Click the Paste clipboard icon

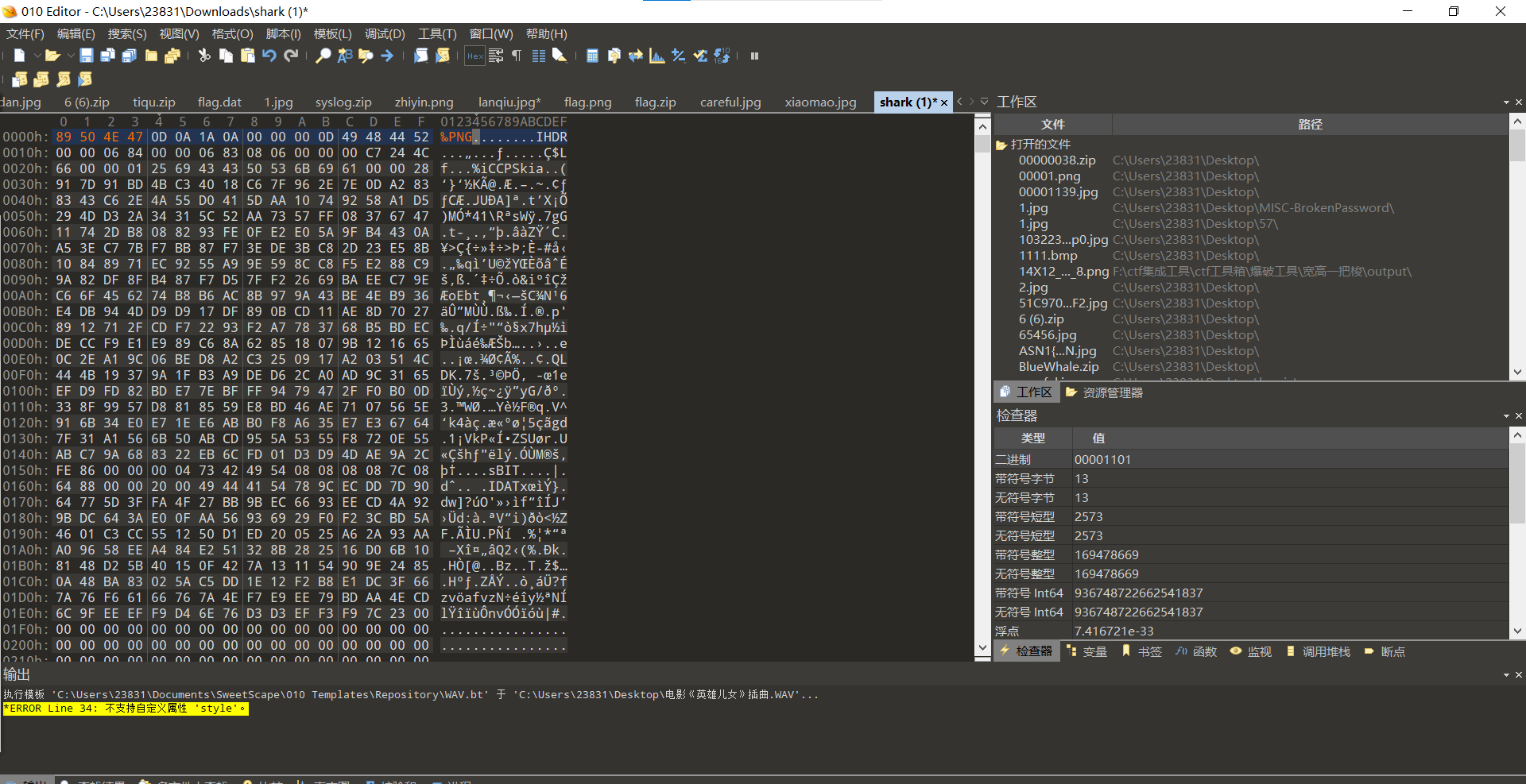tap(248, 56)
